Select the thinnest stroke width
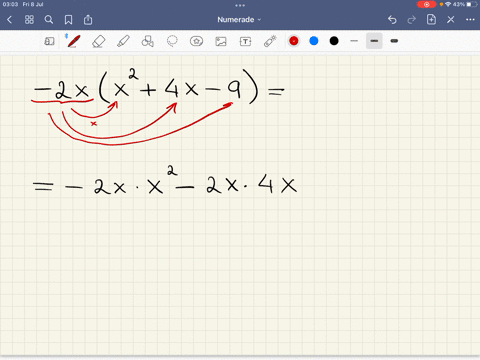This screenshot has height=360, width=480. point(354,41)
